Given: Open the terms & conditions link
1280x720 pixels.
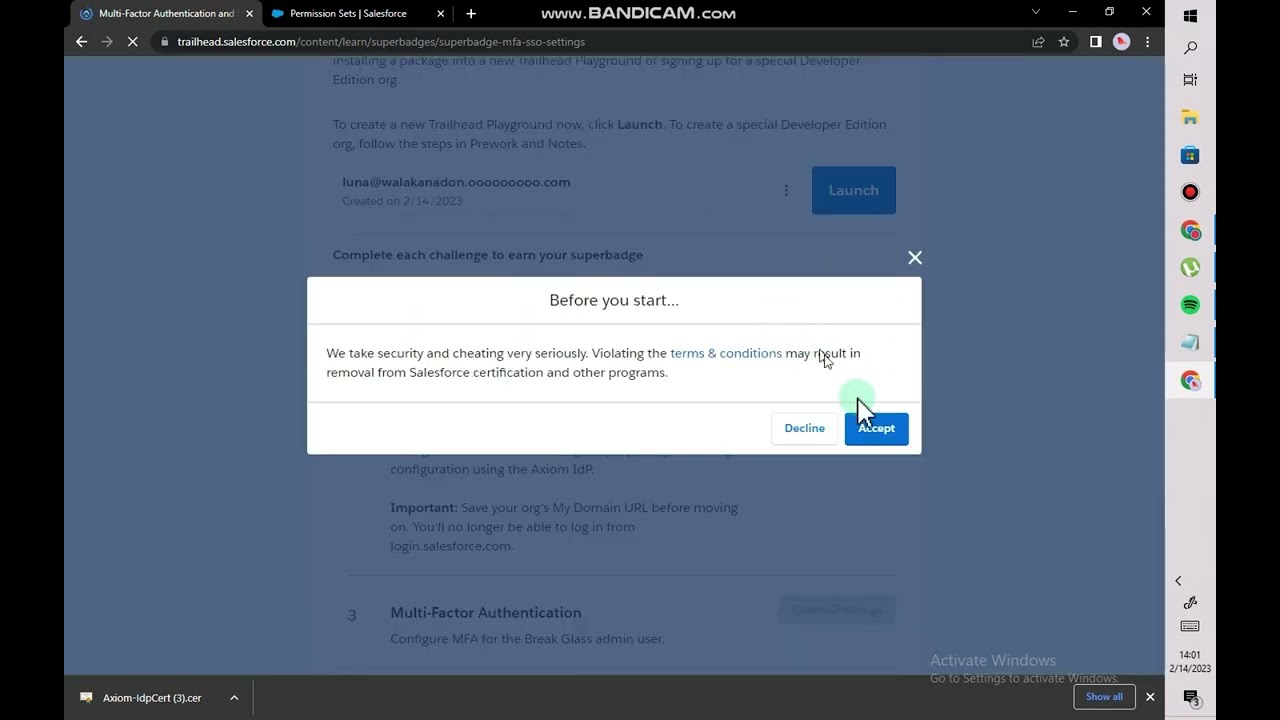Looking at the screenshot, I should [726, 353].
